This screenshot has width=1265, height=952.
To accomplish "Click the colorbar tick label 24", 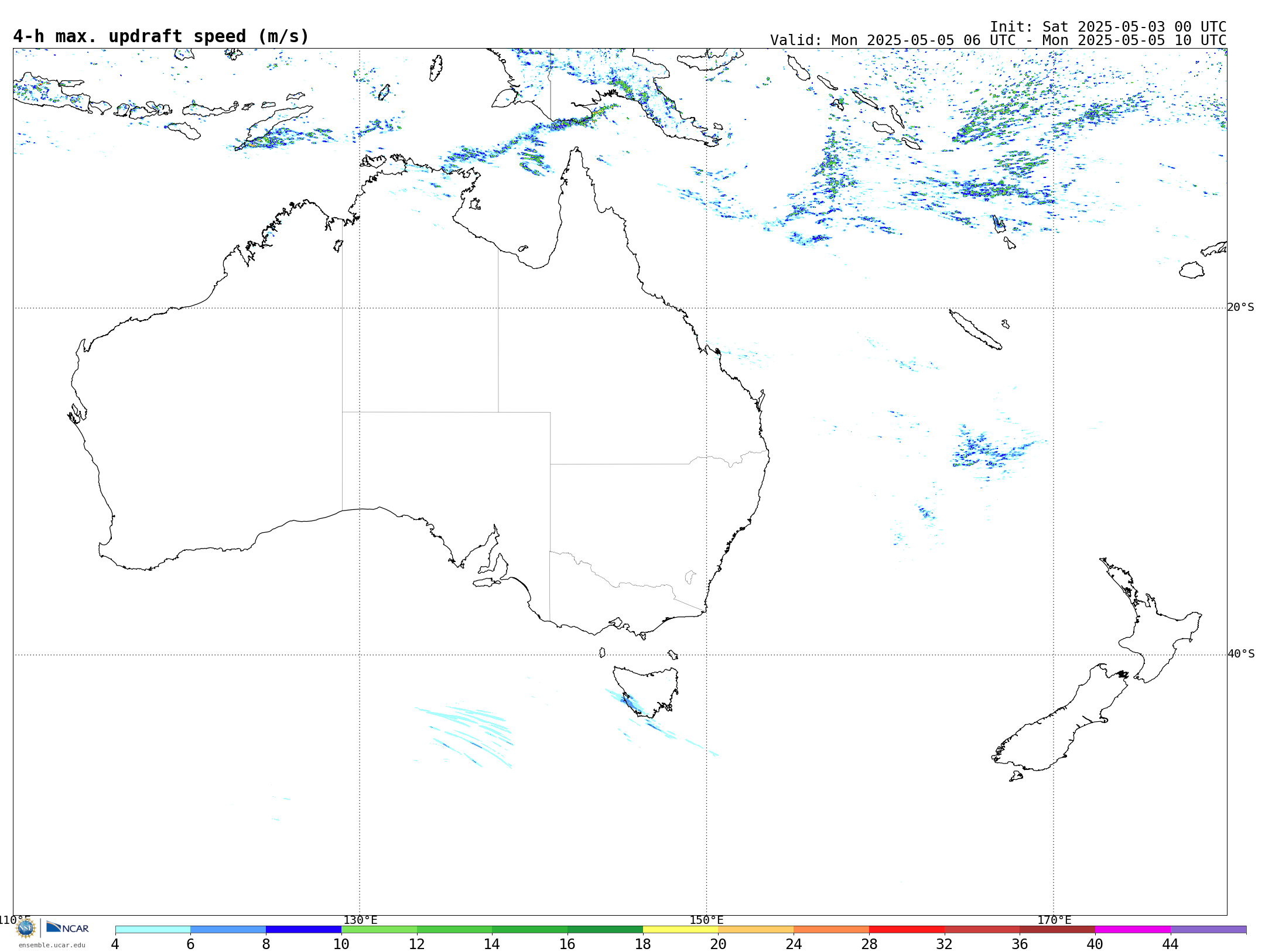I will 794,944.
